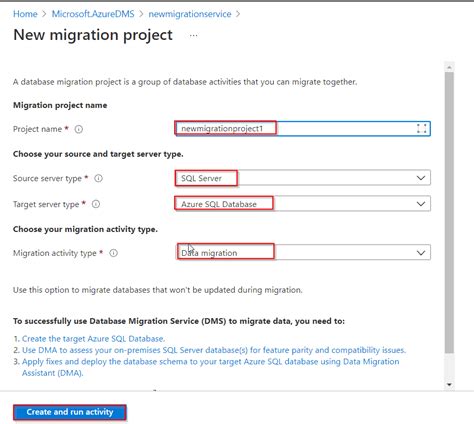Click the breadcrumb chevron after Microsoft.AzureDMS
The image size is (474, 424).
(x=141, y=14)
